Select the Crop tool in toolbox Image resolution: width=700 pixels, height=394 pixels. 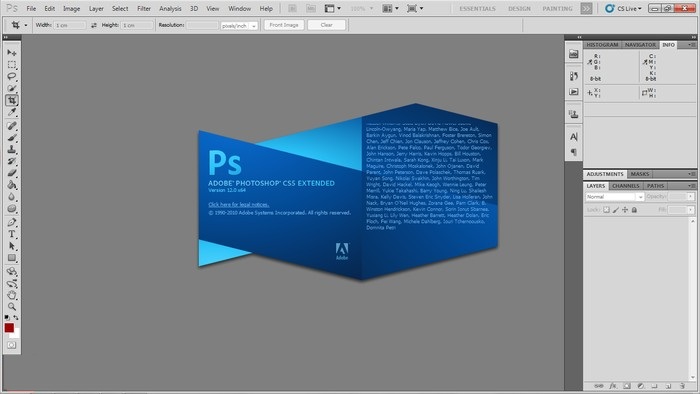point(12,100)
